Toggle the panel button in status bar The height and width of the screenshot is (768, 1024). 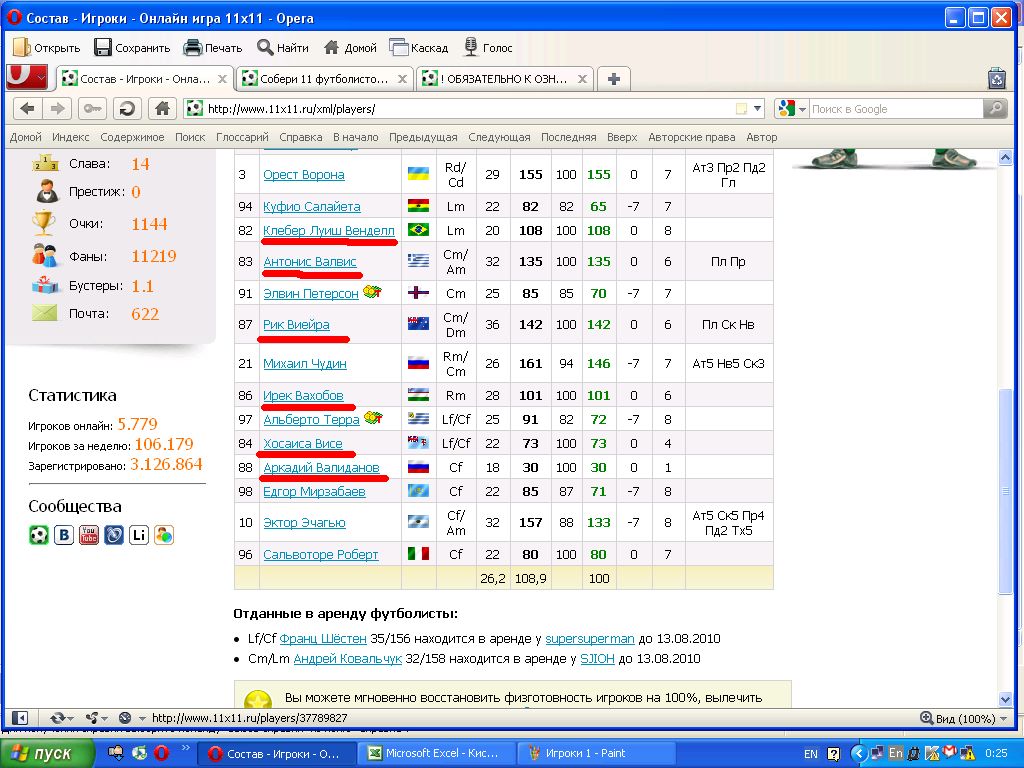pyautogui.click(x=19, y=718)
